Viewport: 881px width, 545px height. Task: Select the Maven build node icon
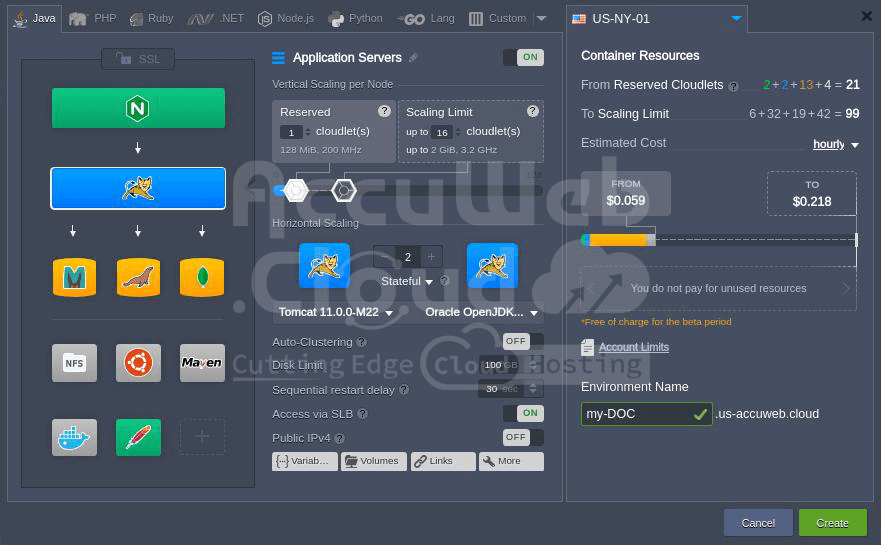point(202,363)
